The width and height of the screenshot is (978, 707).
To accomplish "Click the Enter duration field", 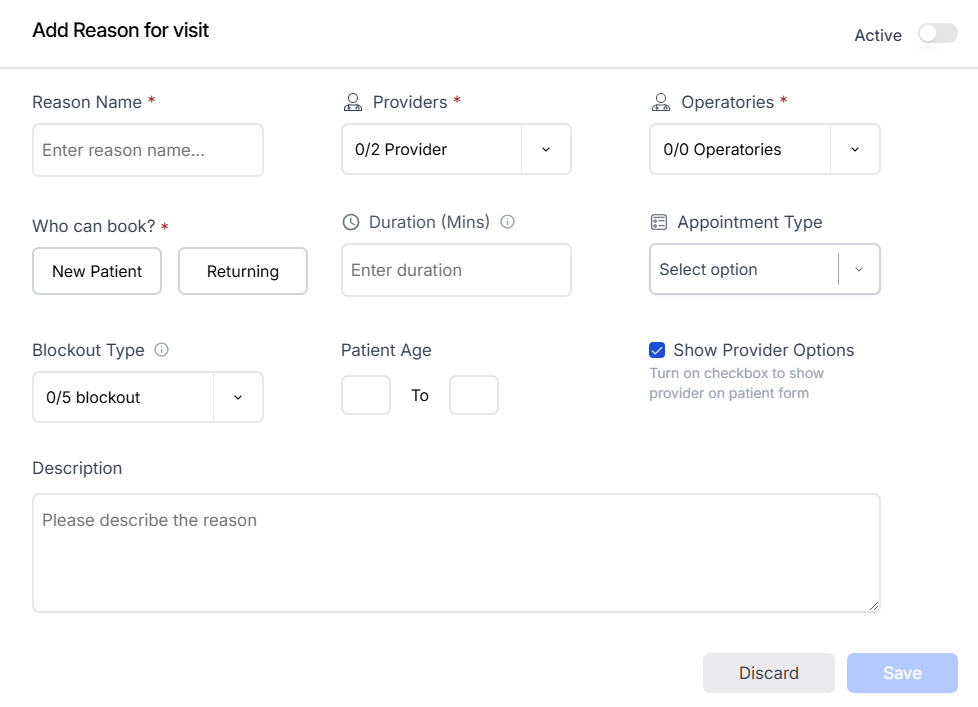I will [456, 270].
